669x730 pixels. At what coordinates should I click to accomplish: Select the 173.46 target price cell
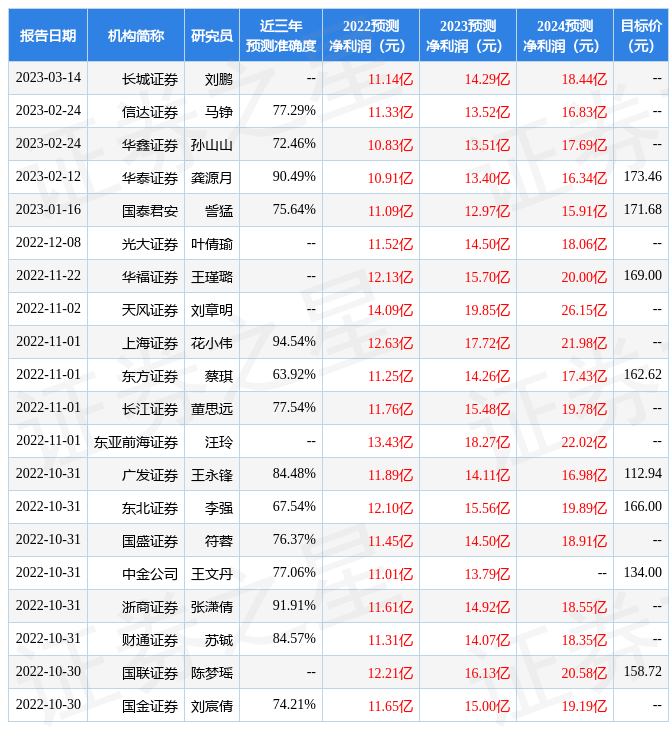642,177
